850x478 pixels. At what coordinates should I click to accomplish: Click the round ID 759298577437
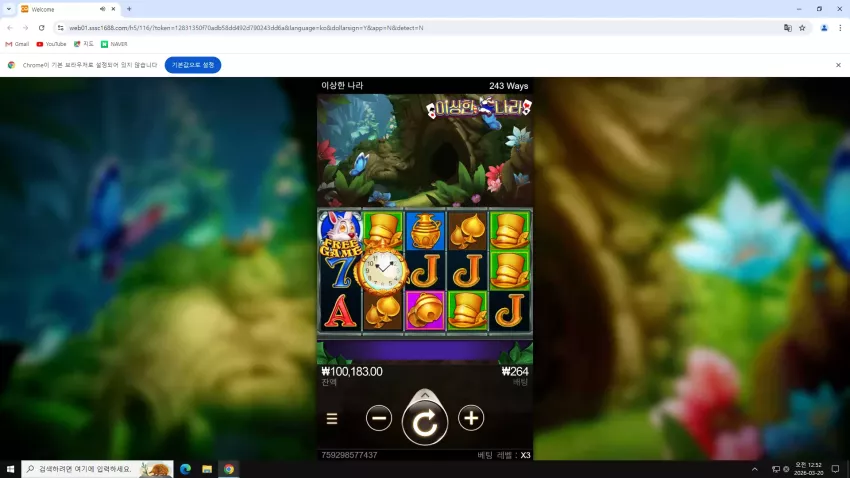click(349, 455)
